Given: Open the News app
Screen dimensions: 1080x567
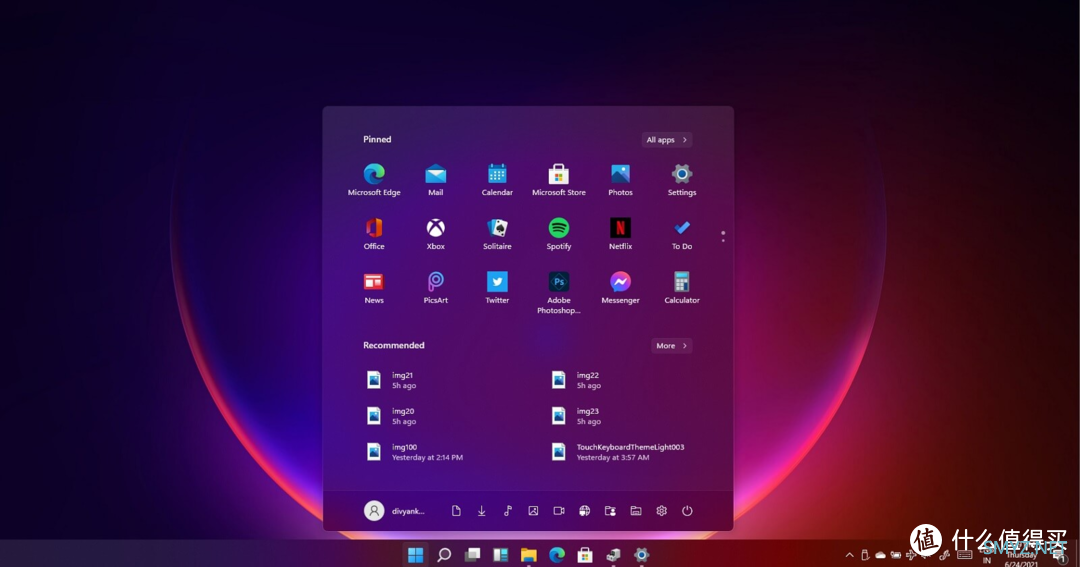Looking at the screenshot, I should click(x=374, y=287).
